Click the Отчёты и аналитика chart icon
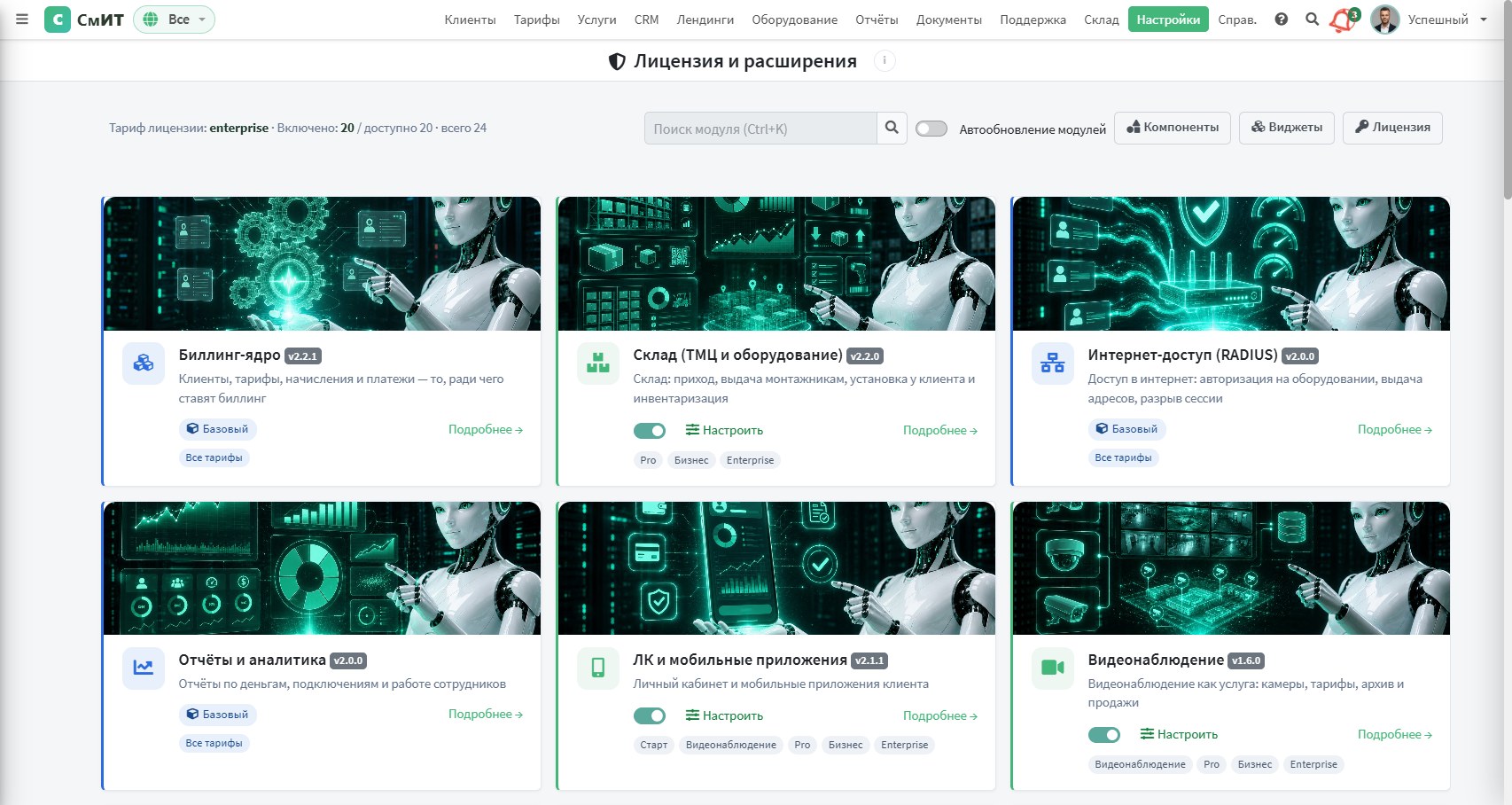The image size is (1512, 805). pyautogui.click(x=144, y=668)
